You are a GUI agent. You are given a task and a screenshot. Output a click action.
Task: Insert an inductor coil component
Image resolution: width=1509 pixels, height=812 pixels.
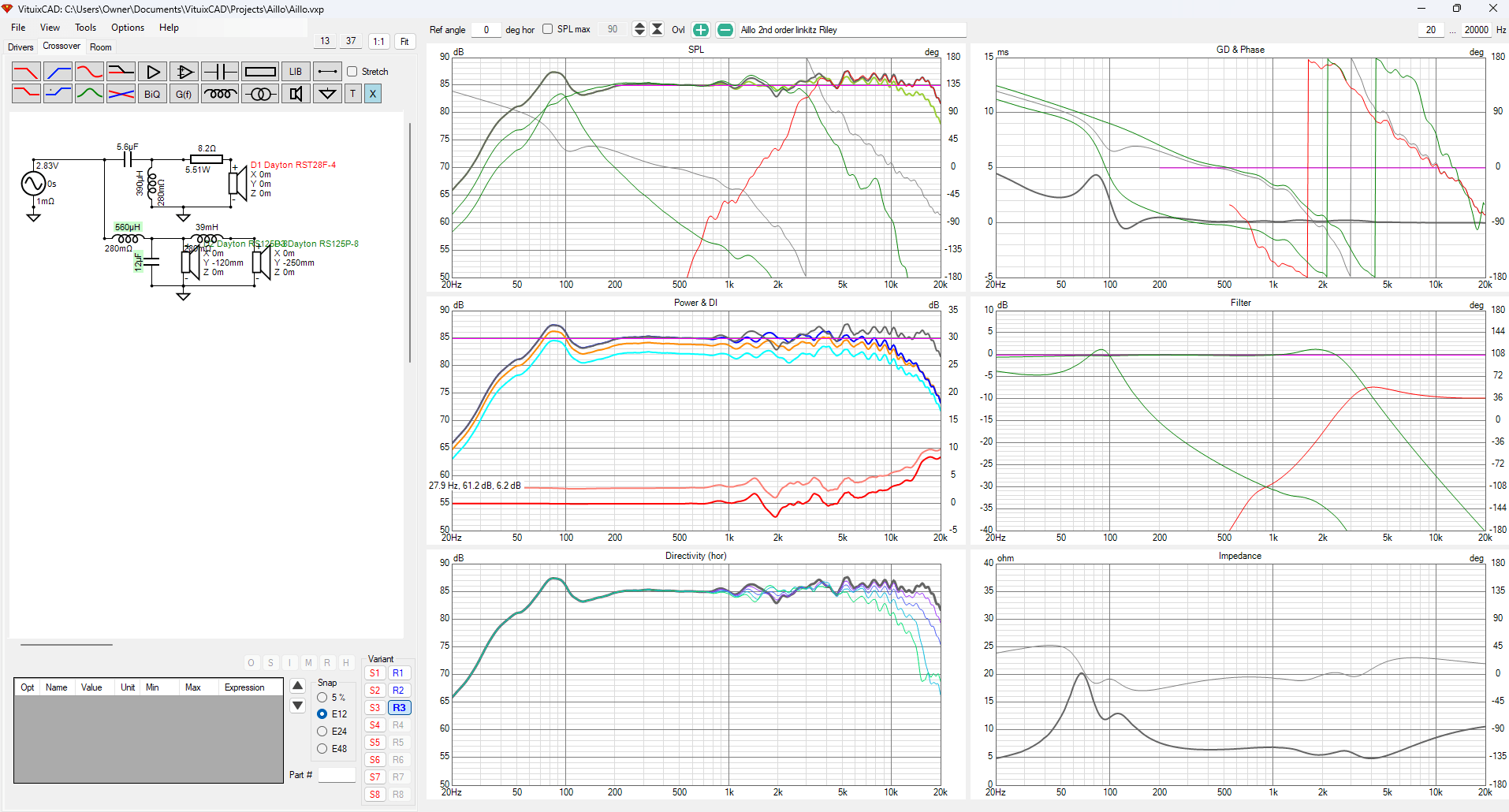[220, 94]
